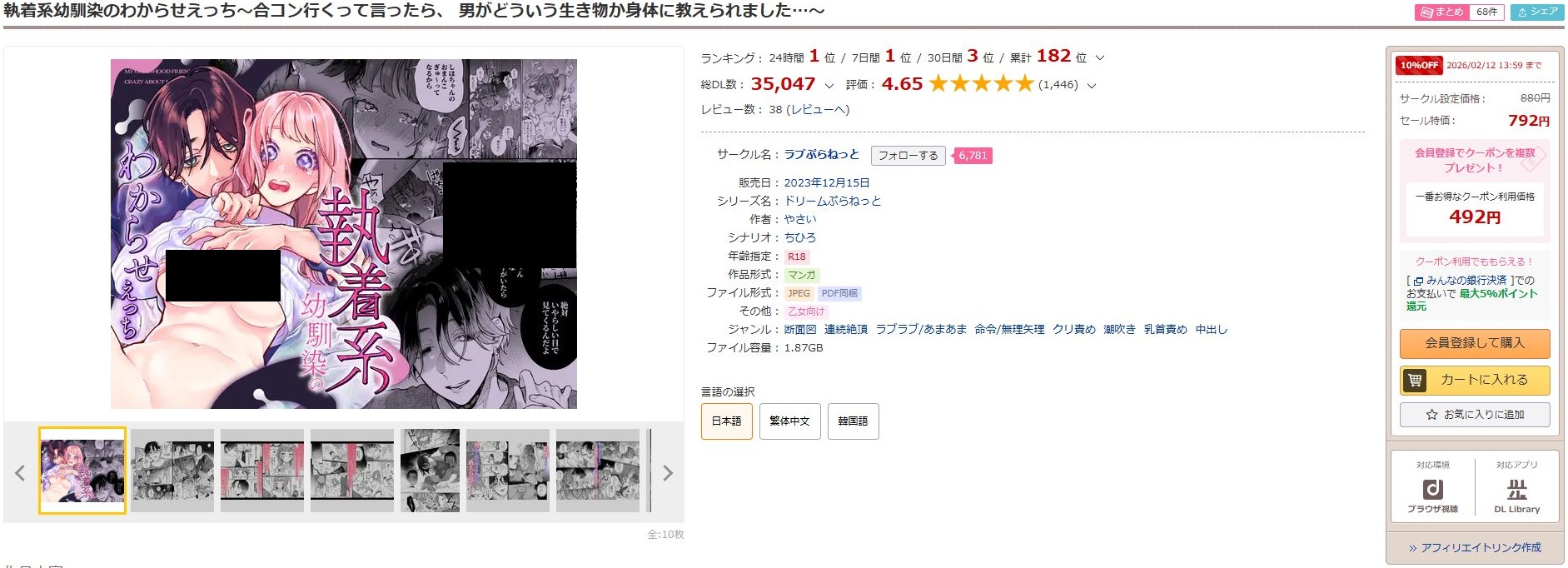Expand the rating breakdown chevron
Image resolution: width=1568 pixels, height=568 pixels.
[x=1092, y=86]
